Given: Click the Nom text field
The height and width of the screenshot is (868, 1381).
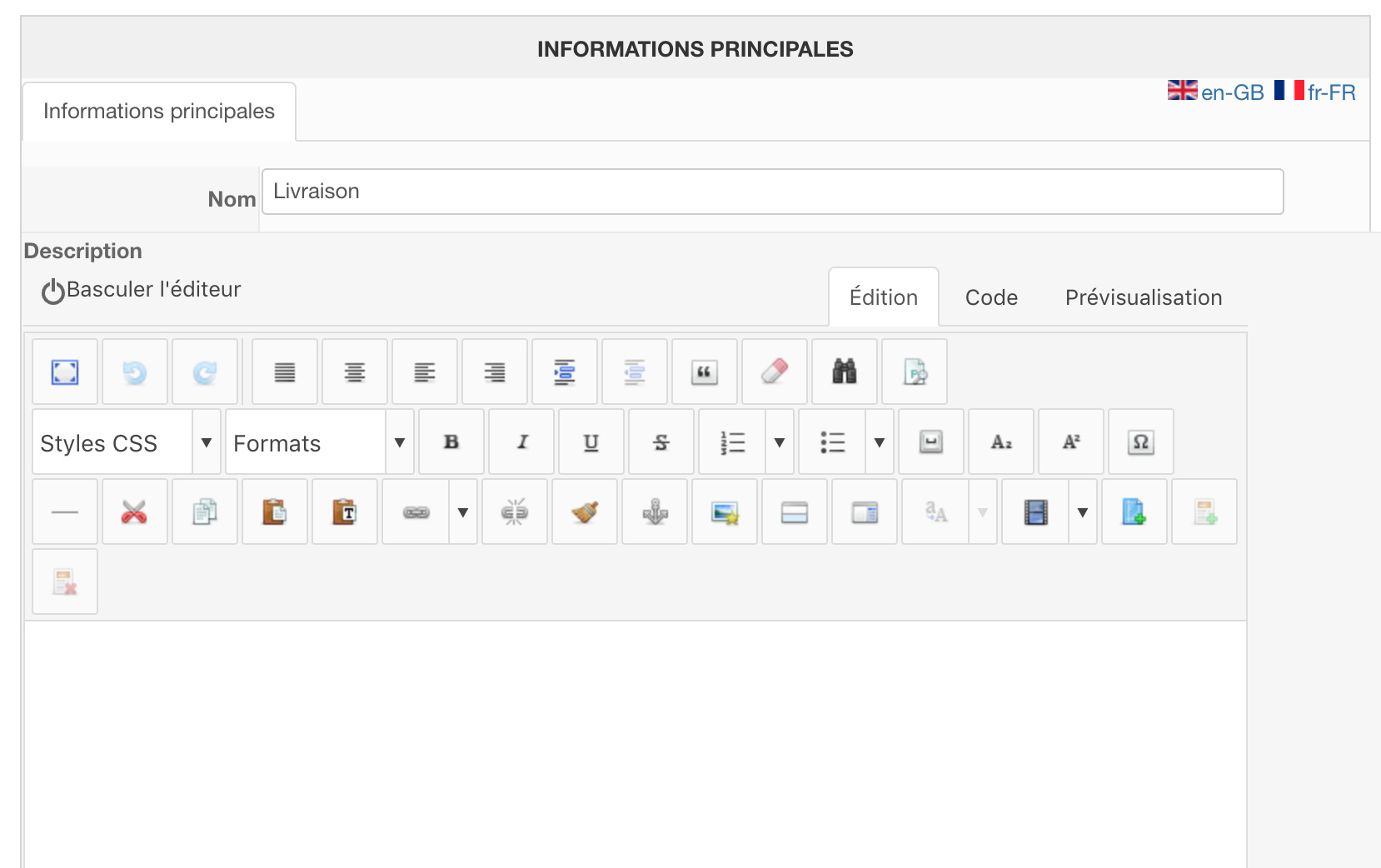Looking at the screenshot, I should (772, 192).
